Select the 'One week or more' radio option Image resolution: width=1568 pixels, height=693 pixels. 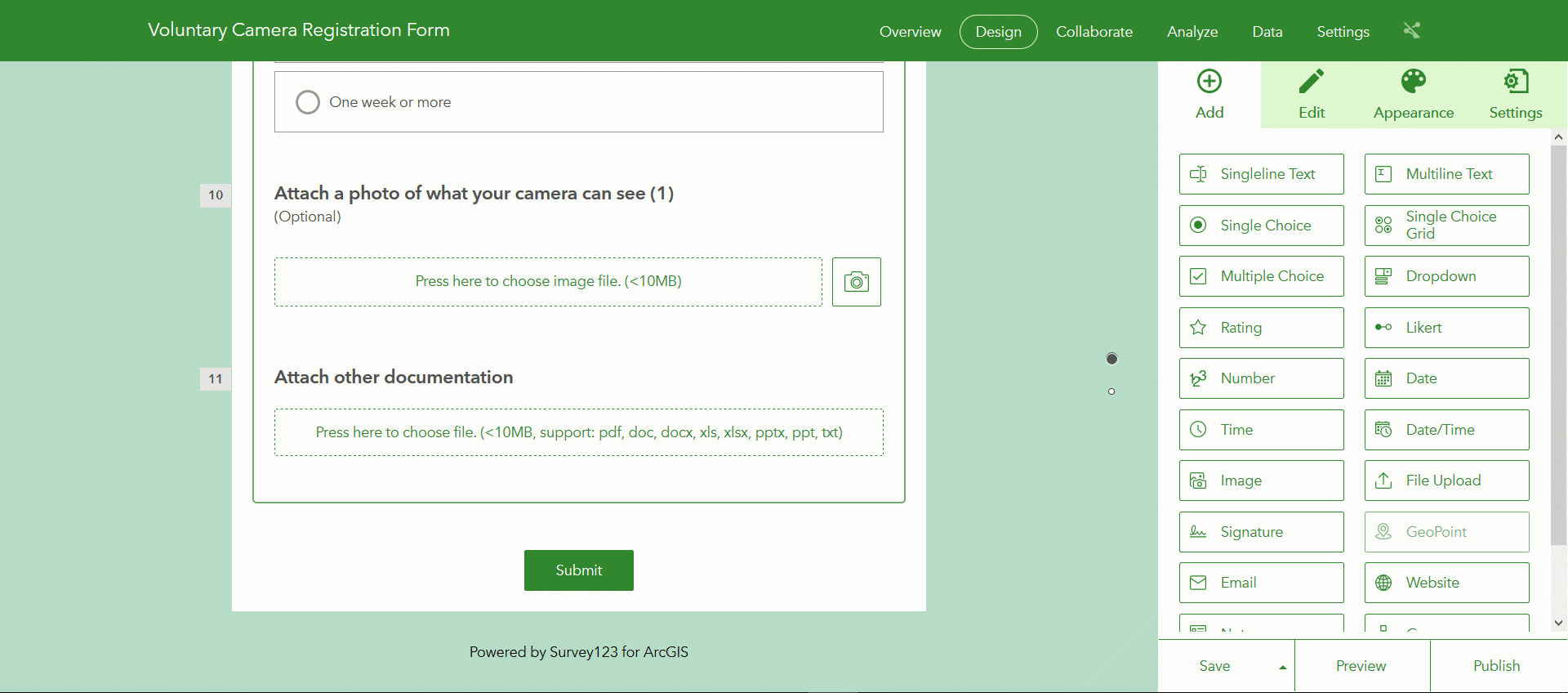(x=308, y=102)
